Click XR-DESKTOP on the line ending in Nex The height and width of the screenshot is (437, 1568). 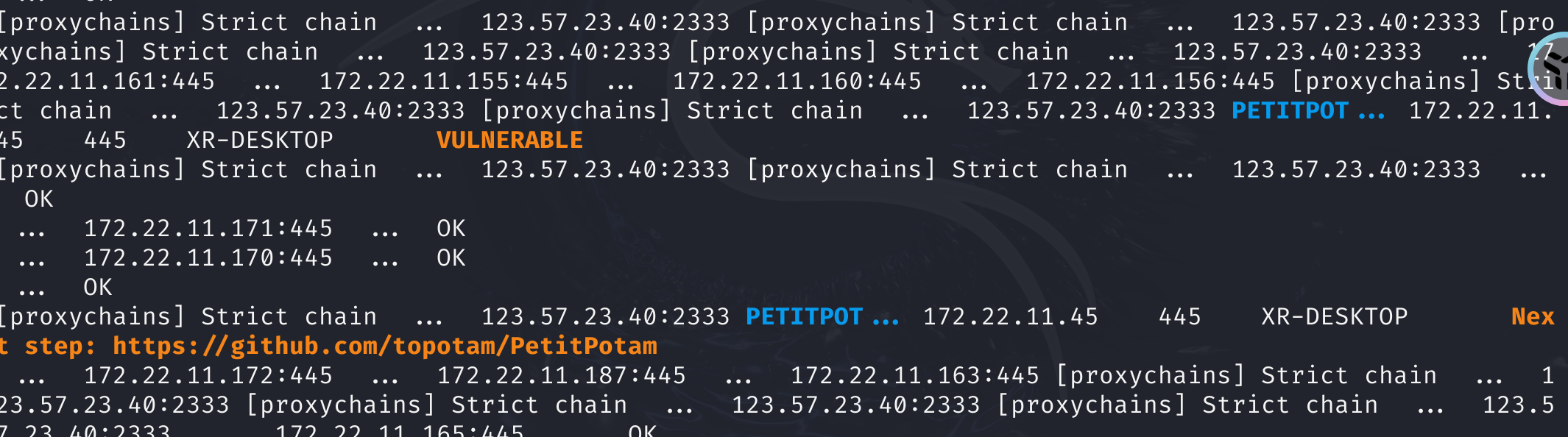coord(1335,317)
